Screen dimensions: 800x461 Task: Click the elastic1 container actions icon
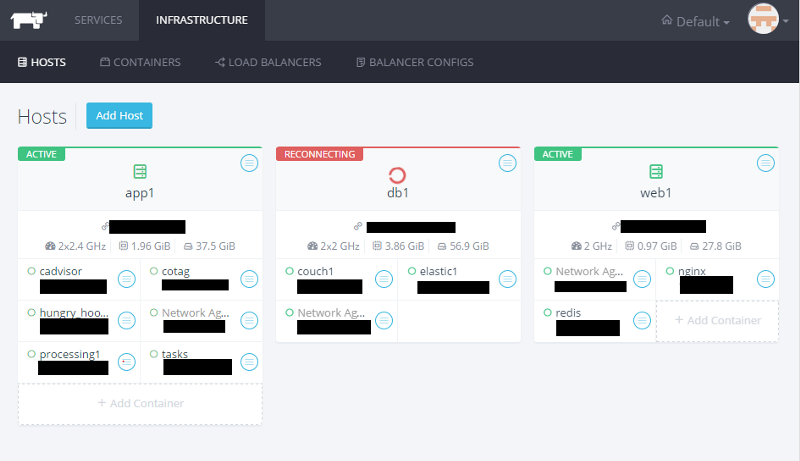point(507,279)
